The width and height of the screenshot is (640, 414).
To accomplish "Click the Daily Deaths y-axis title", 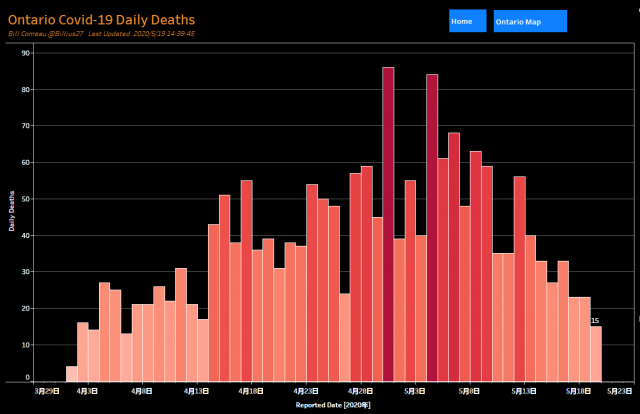I will click(11, 211).
